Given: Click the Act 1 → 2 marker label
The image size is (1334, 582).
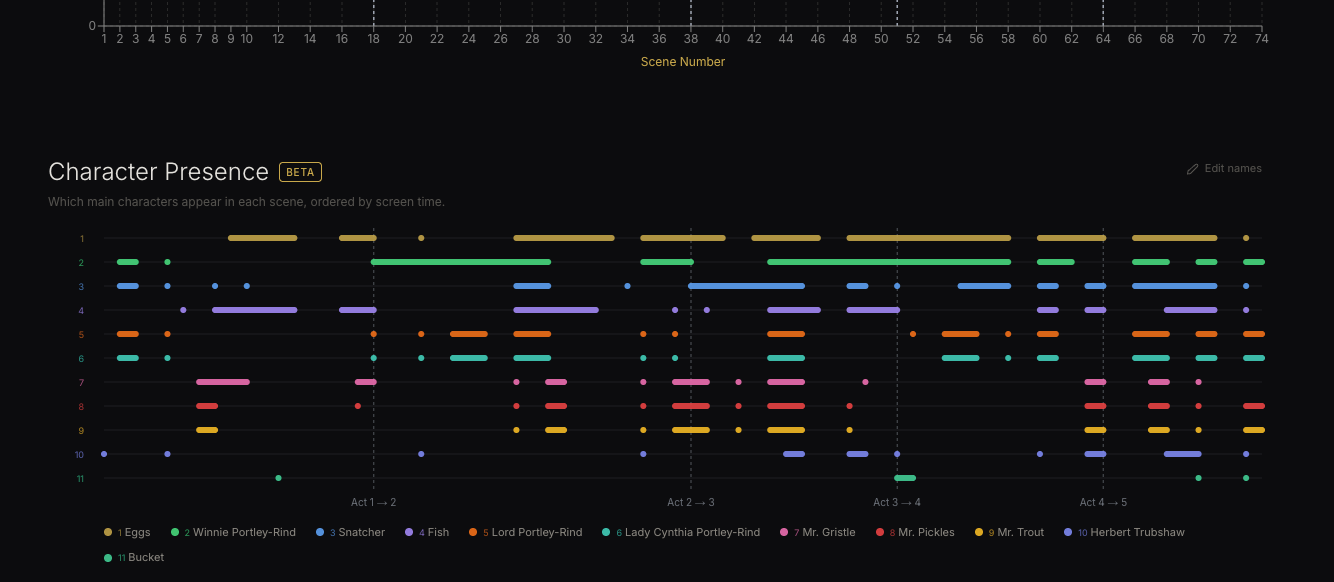Looking at the screenshot, I should [x=373, y=503].
